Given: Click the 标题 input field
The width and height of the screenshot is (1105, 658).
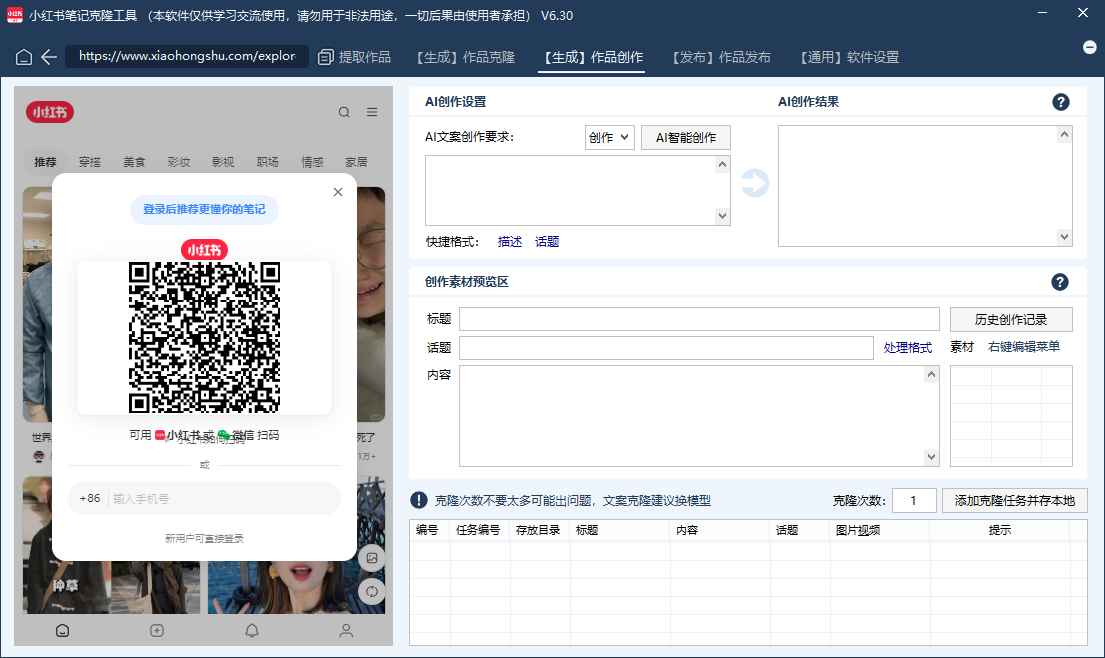Looking at the screenshot, I should (x=699, y=320).
